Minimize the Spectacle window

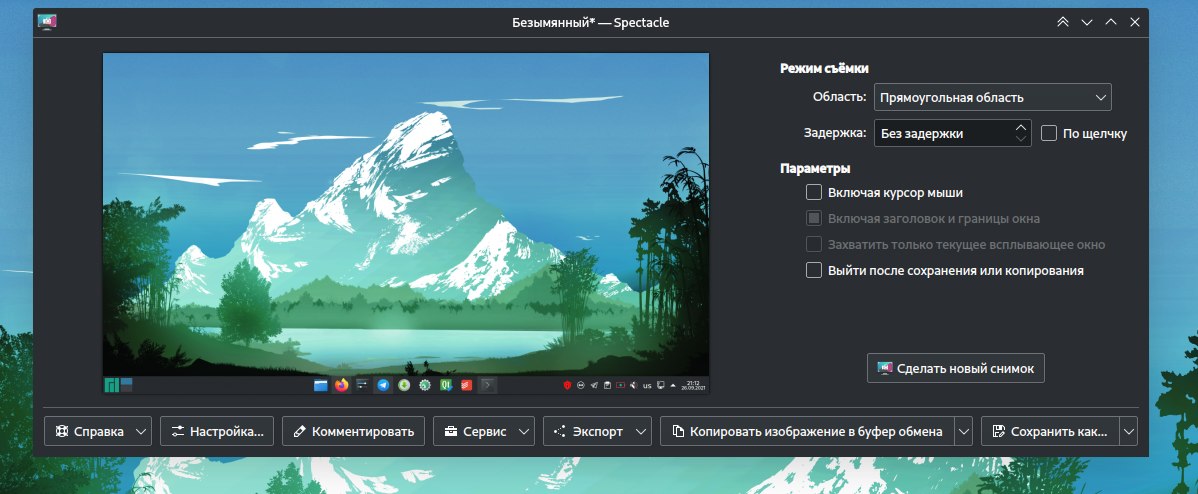1086,22
